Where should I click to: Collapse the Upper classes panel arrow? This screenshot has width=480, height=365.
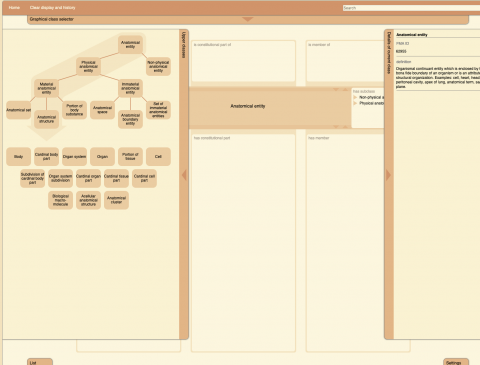coord(184,175)
